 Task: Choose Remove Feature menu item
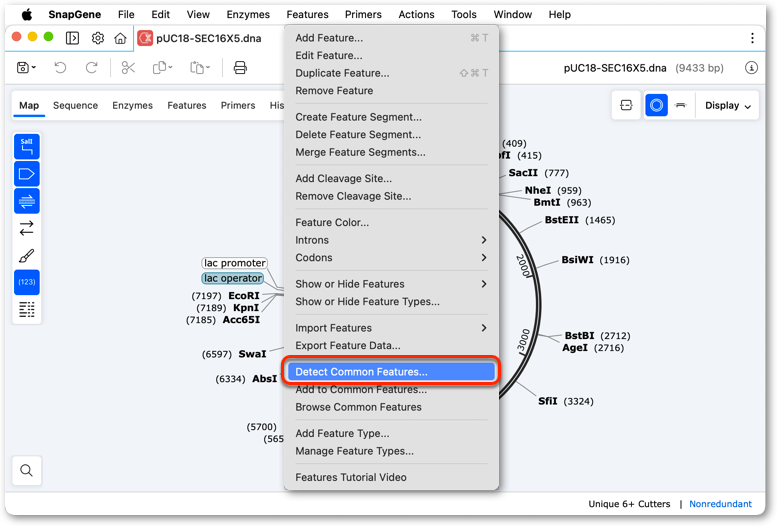[391, 91]
